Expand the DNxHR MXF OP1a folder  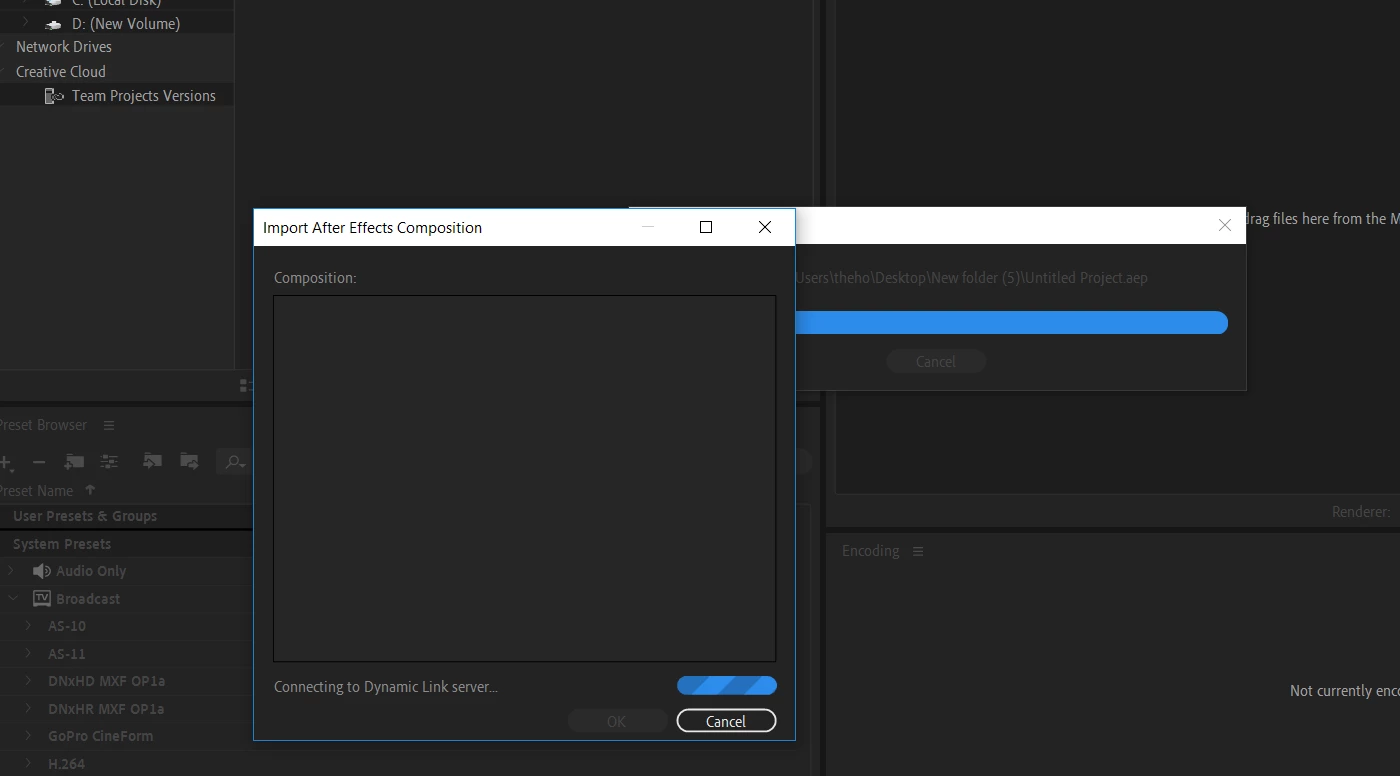pyautogui.click(x=28, y=708)
